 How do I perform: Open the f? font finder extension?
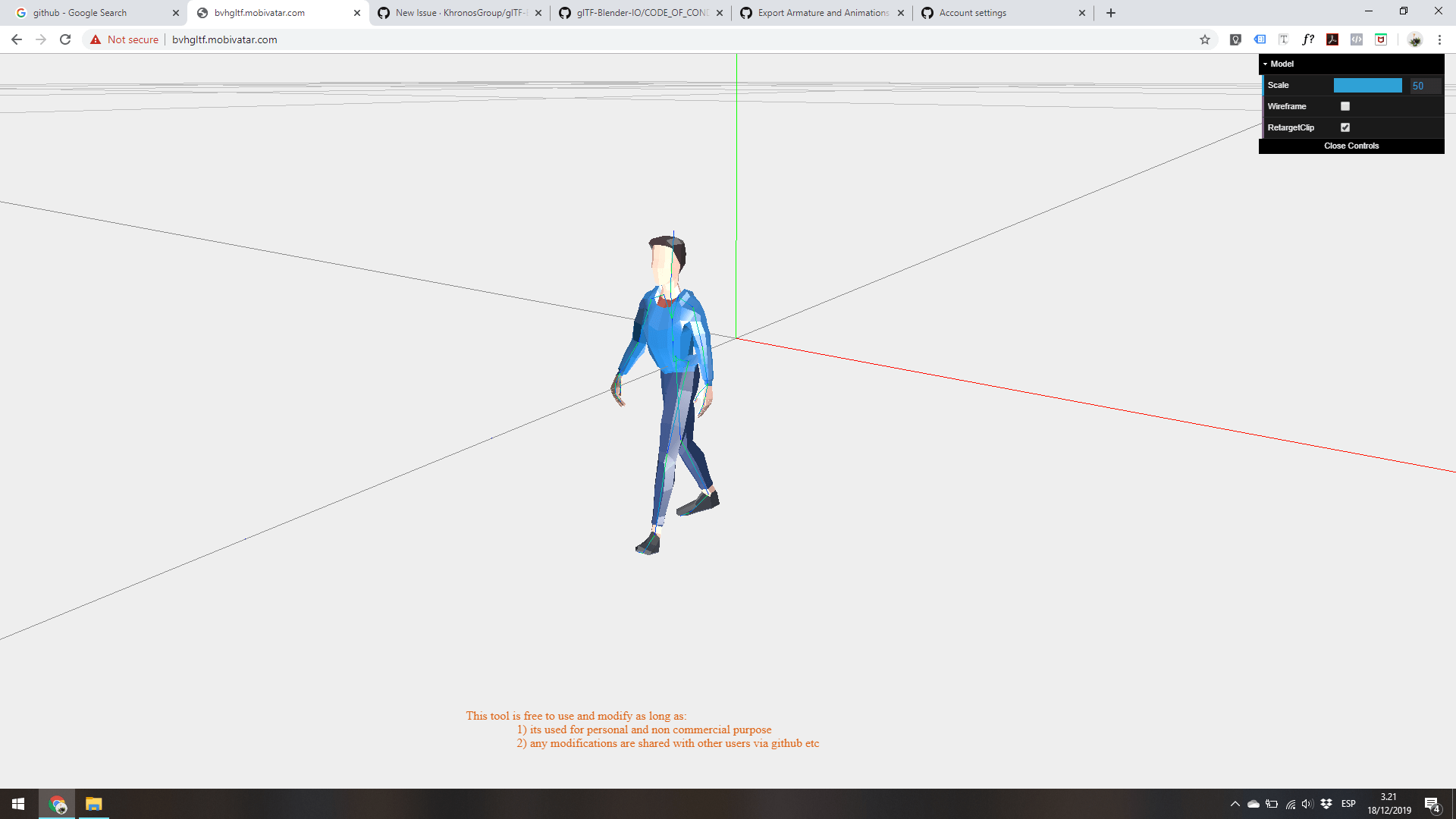1308,39
